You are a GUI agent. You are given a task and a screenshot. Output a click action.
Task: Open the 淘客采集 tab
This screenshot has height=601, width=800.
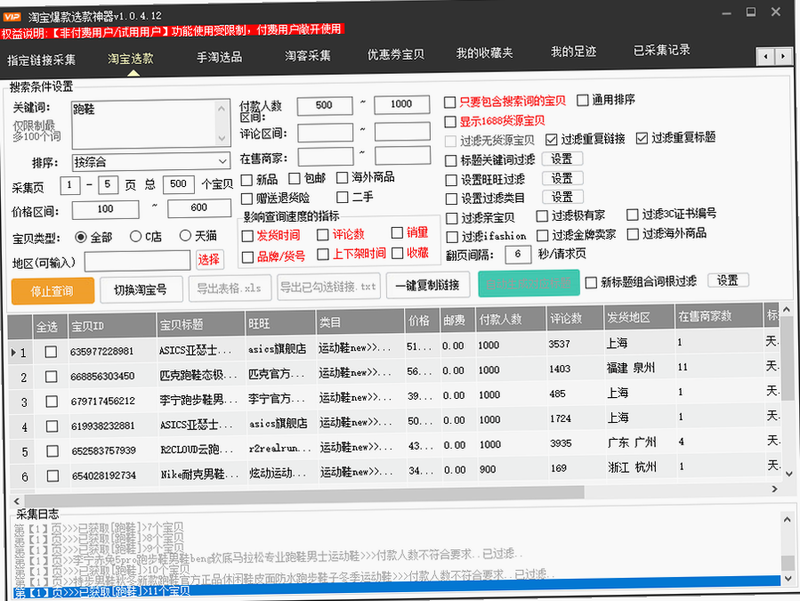click(x=308, y=55)
